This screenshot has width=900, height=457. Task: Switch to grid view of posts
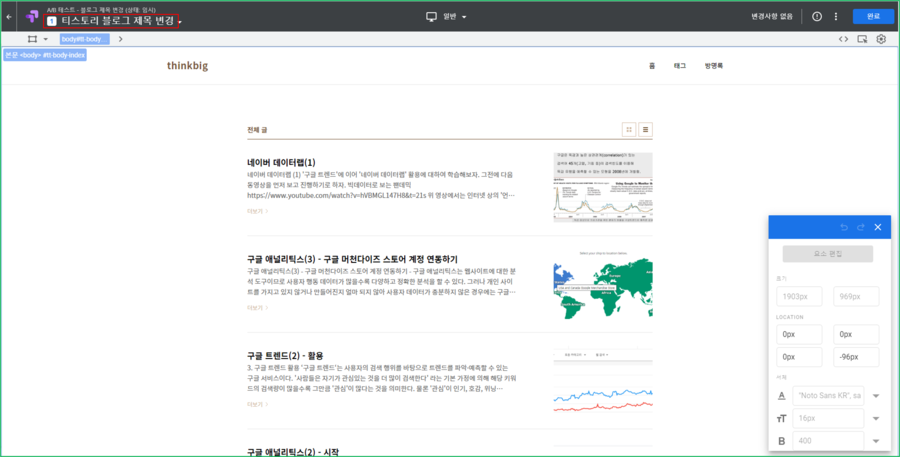click(629, 130)
